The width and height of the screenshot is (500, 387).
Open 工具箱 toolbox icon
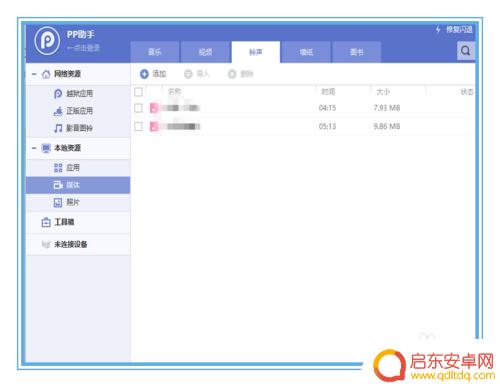point(46,222)
